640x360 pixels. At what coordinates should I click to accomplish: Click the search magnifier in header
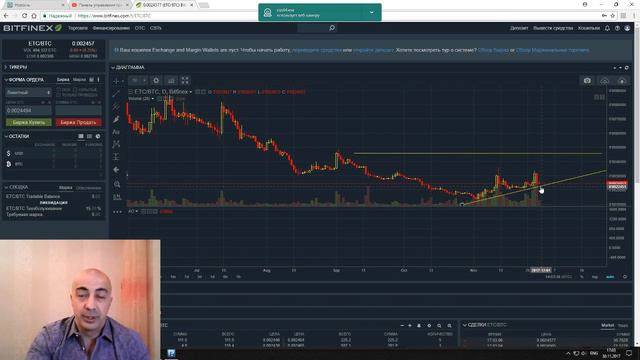(332, 28)
